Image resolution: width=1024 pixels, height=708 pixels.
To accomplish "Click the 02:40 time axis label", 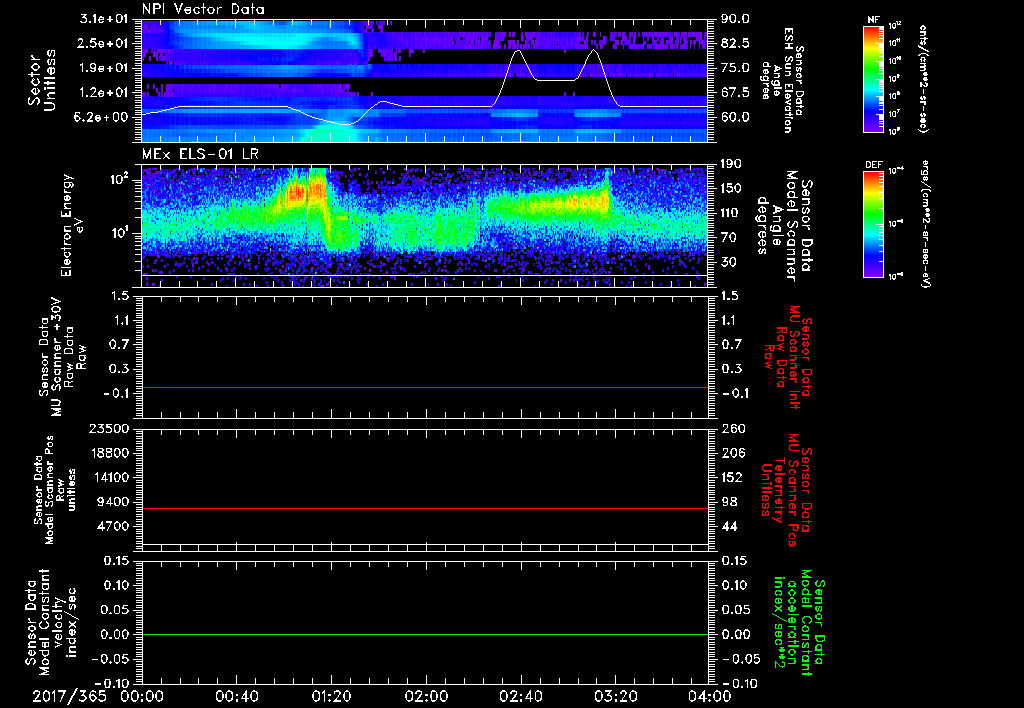I will (520, 694).
